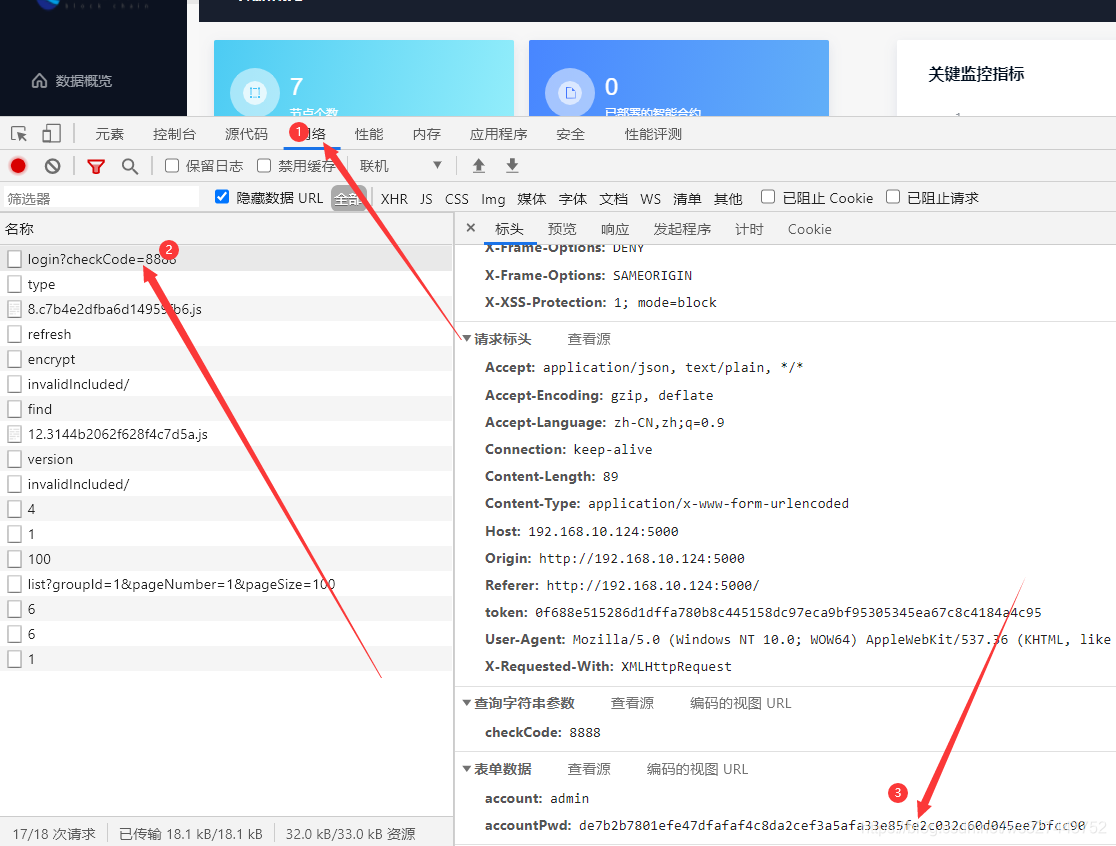Collapse the 请求标头 section

(x=467, y=339)
